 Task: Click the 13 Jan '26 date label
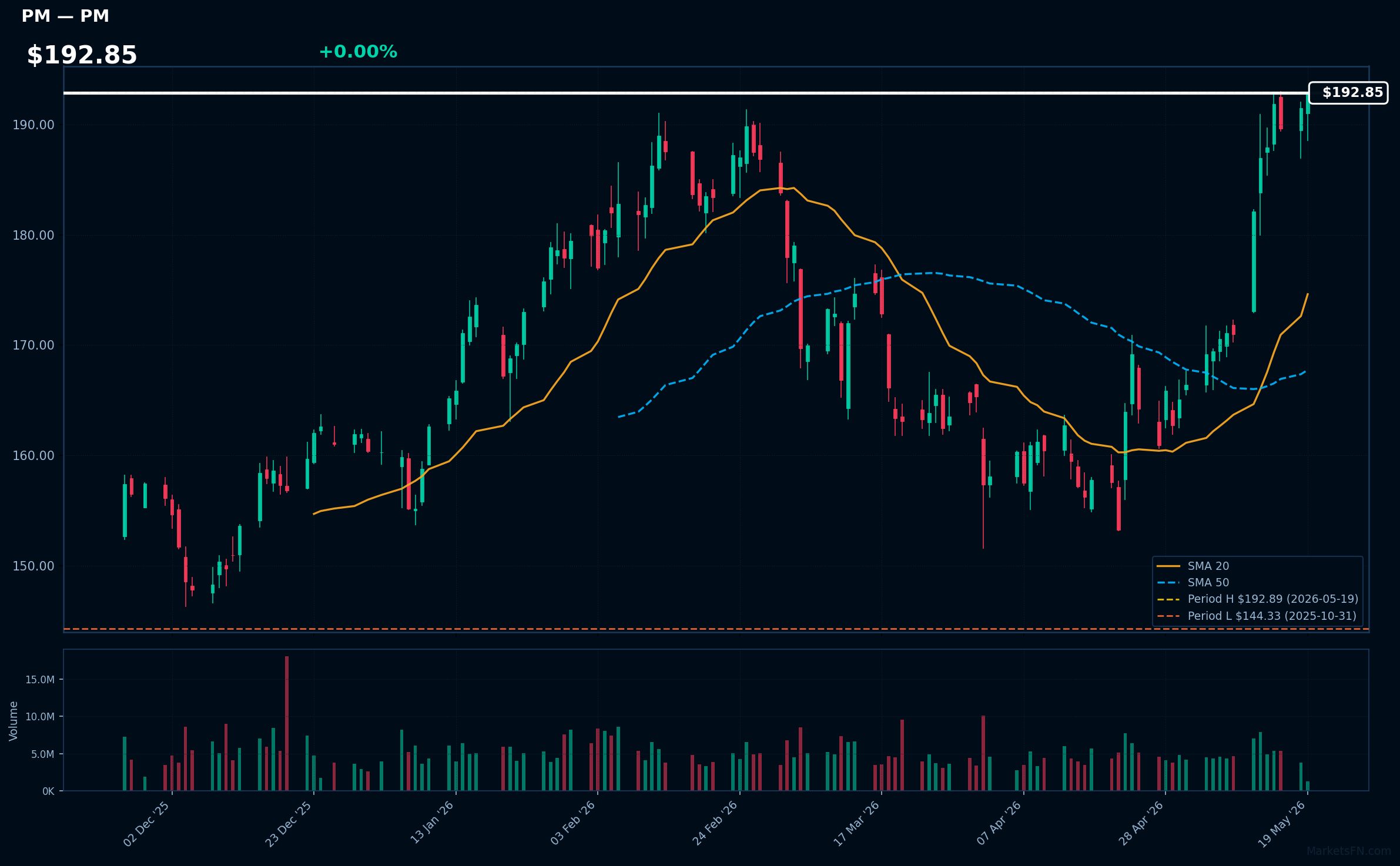[x=431, y=823]
